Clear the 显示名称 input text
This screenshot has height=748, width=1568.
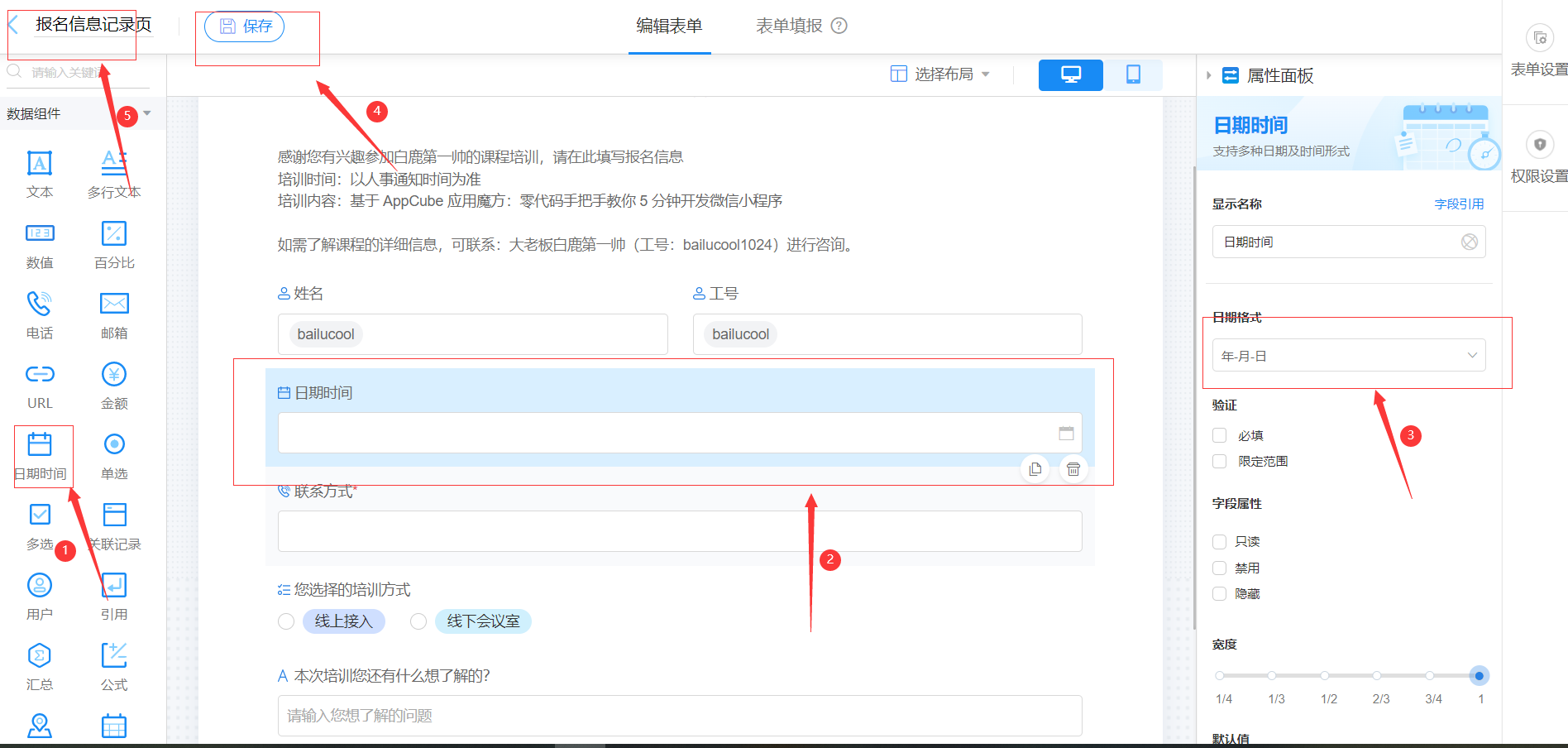(1470, 242)
